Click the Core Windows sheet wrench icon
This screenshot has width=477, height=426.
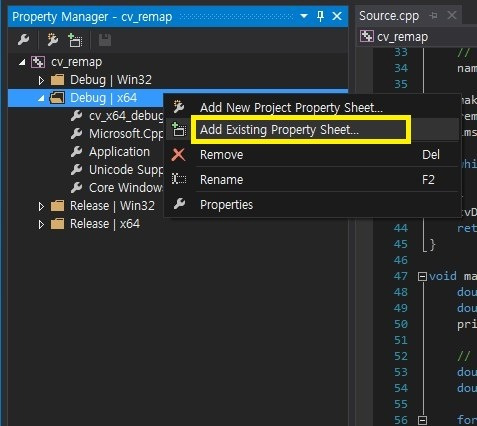[77, 188]
